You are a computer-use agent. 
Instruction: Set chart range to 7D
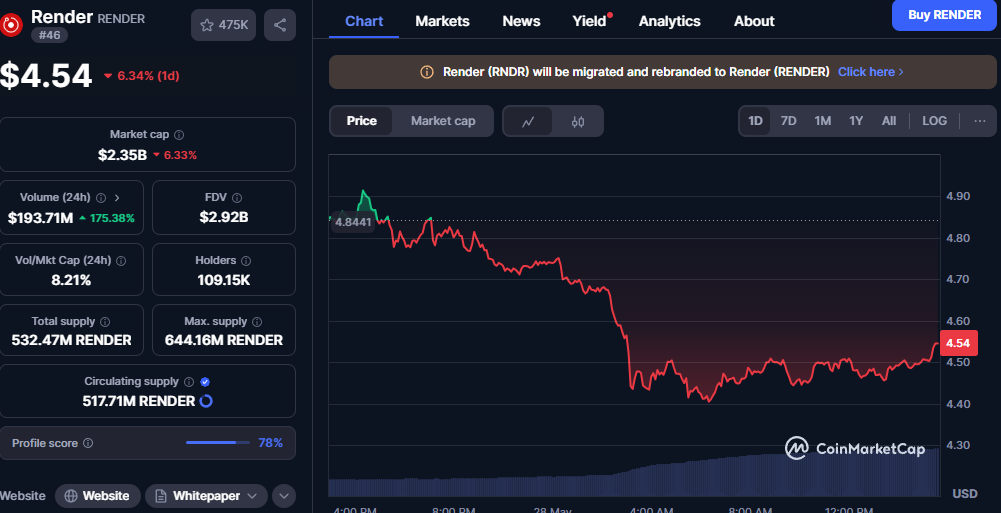(x=788, y=121)
